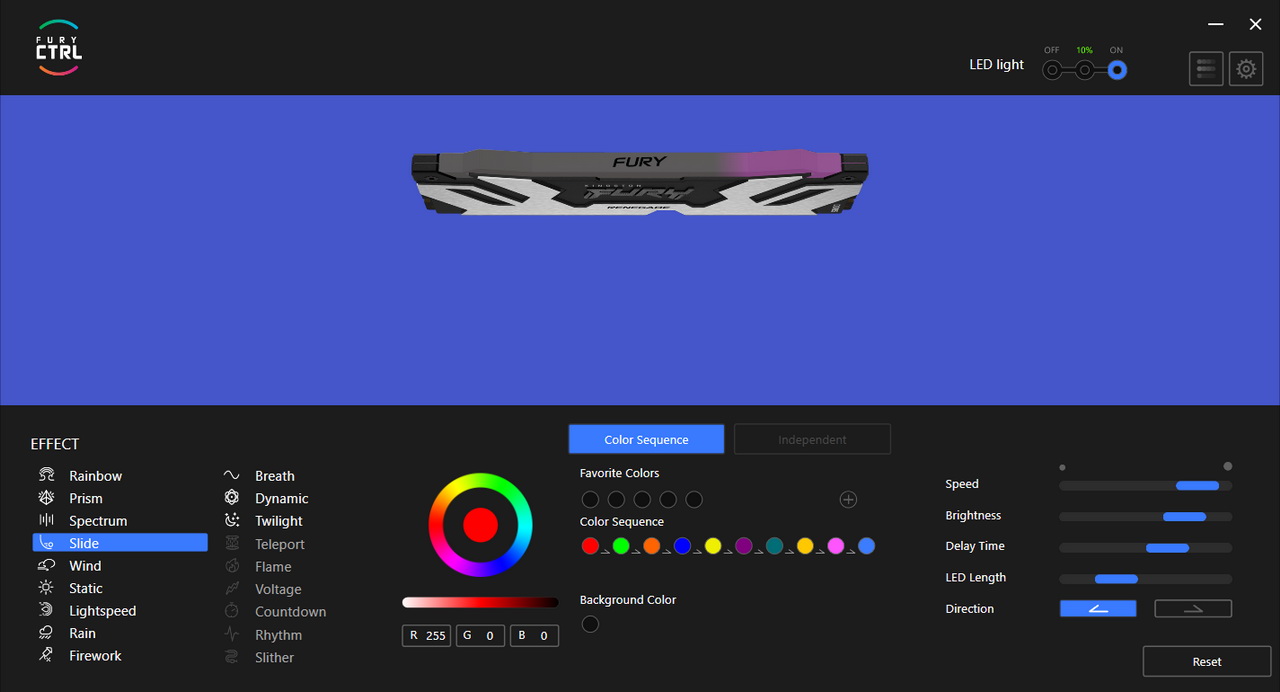The width and height of the screenshot is (1280, 692).
Task: Switch to Color Sequence tab
Action: tap(646, 439)
